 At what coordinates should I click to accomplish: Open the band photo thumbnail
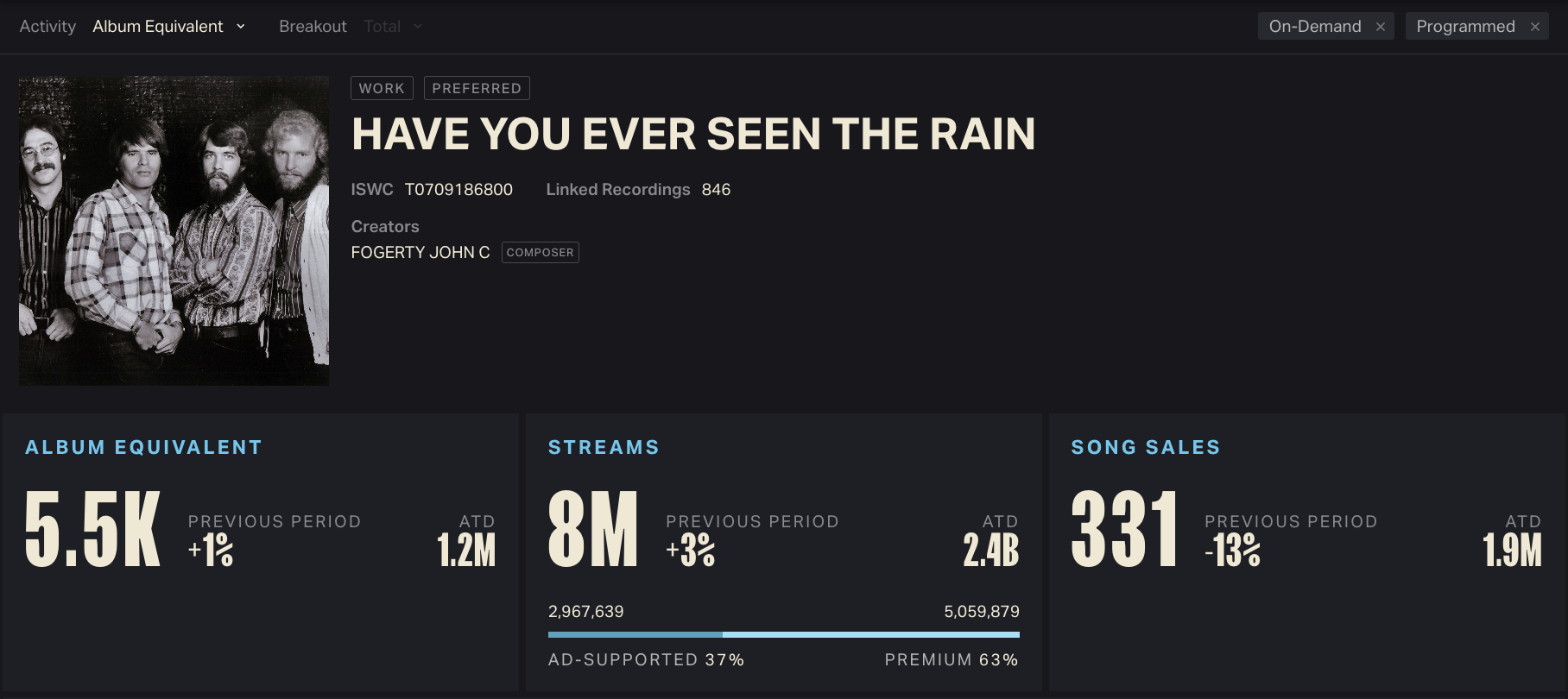pos(174,230)
